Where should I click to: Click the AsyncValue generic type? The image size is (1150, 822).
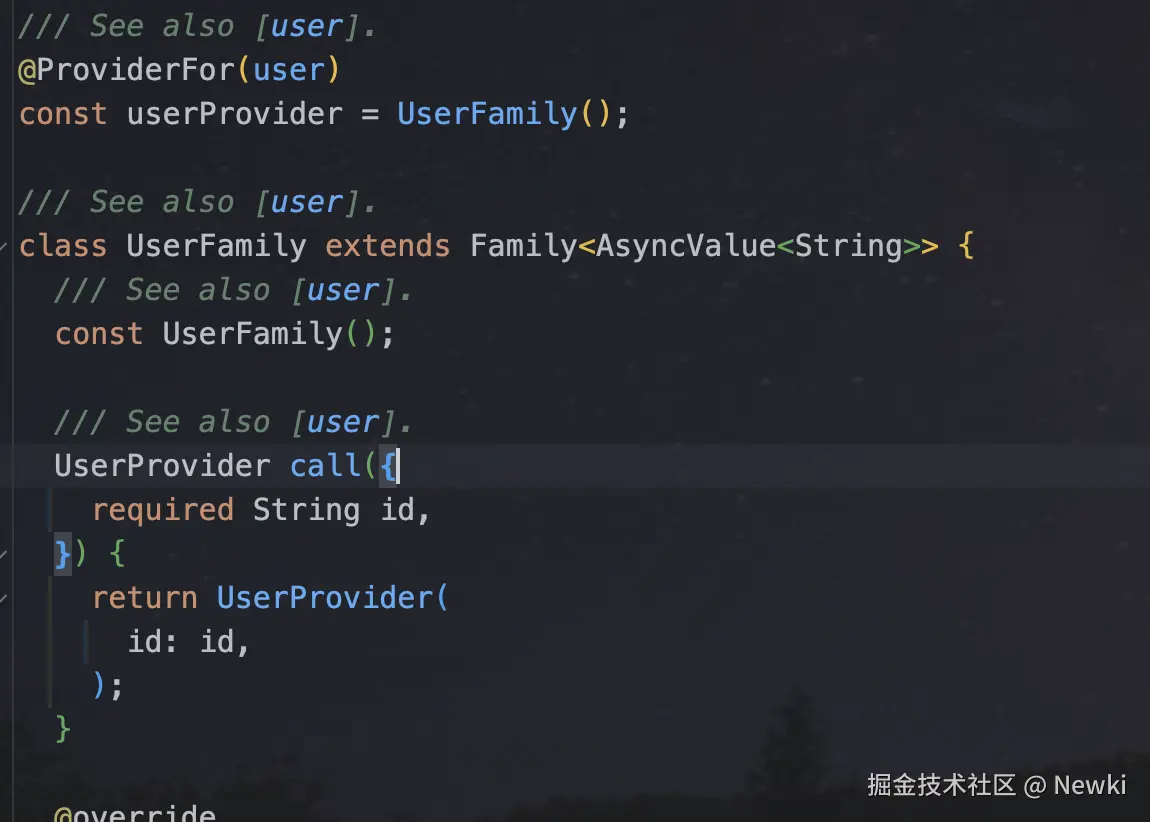click(x=685, y=246)
